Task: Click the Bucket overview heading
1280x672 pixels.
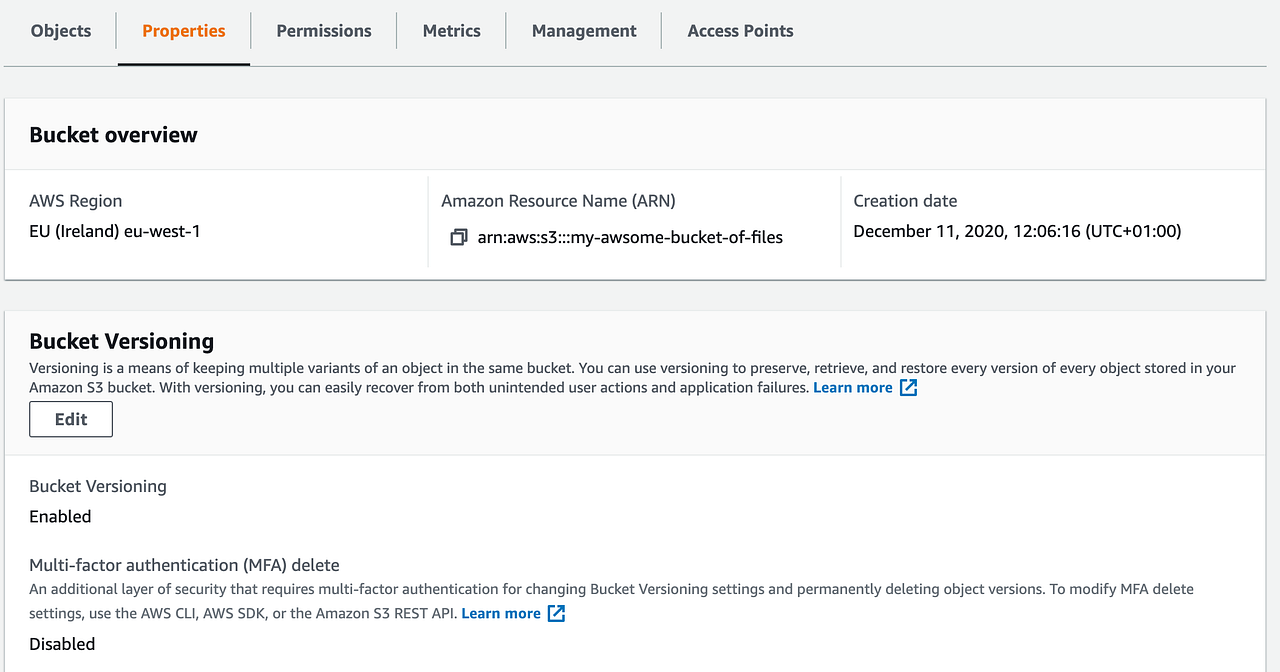Action: tap(113, 135)
